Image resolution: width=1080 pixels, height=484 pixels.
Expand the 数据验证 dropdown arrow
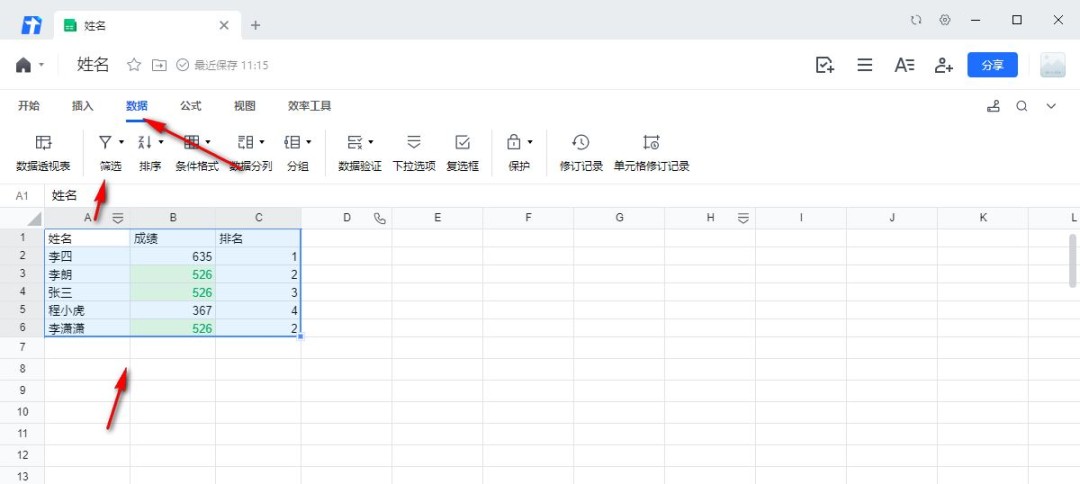pos(371,143)
